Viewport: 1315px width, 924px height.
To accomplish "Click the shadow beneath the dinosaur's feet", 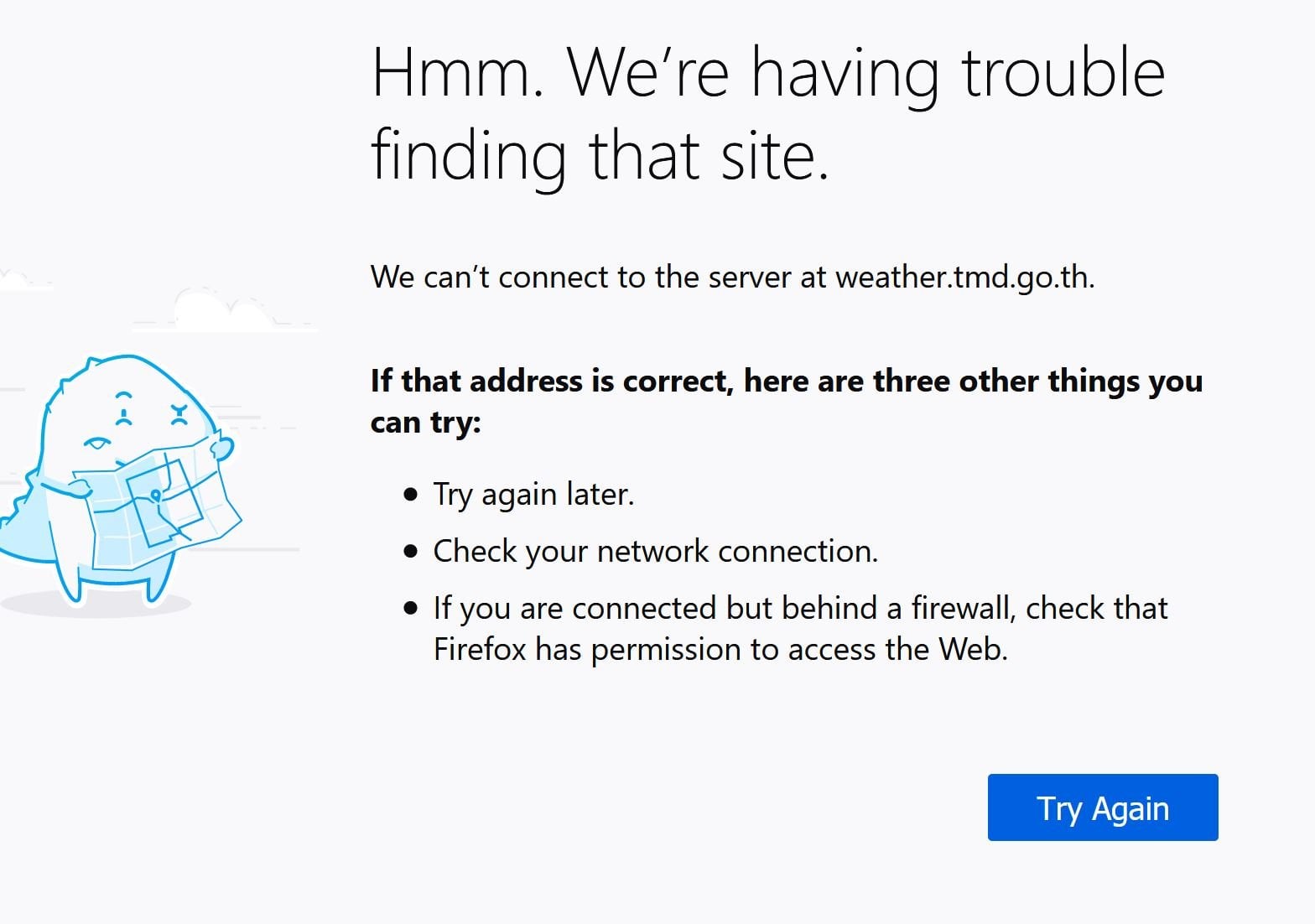I will coord(96,602).
